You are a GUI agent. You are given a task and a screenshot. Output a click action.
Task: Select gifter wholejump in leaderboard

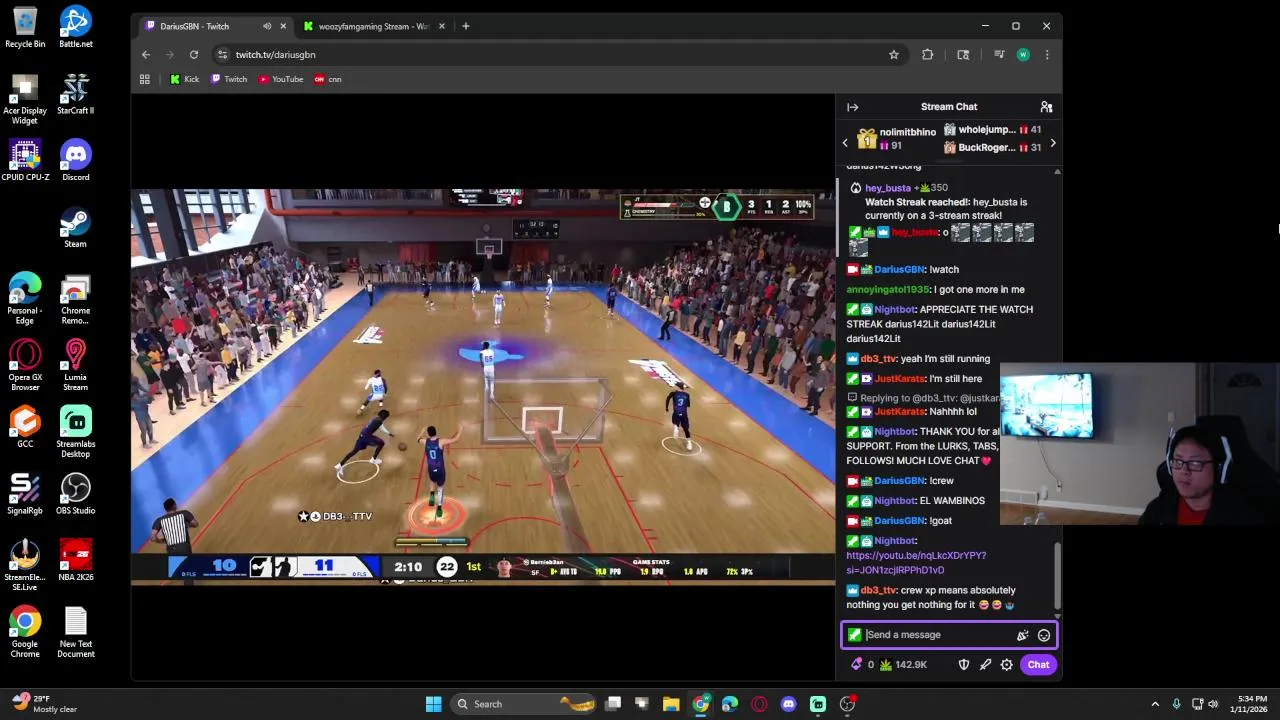point(993,130)
